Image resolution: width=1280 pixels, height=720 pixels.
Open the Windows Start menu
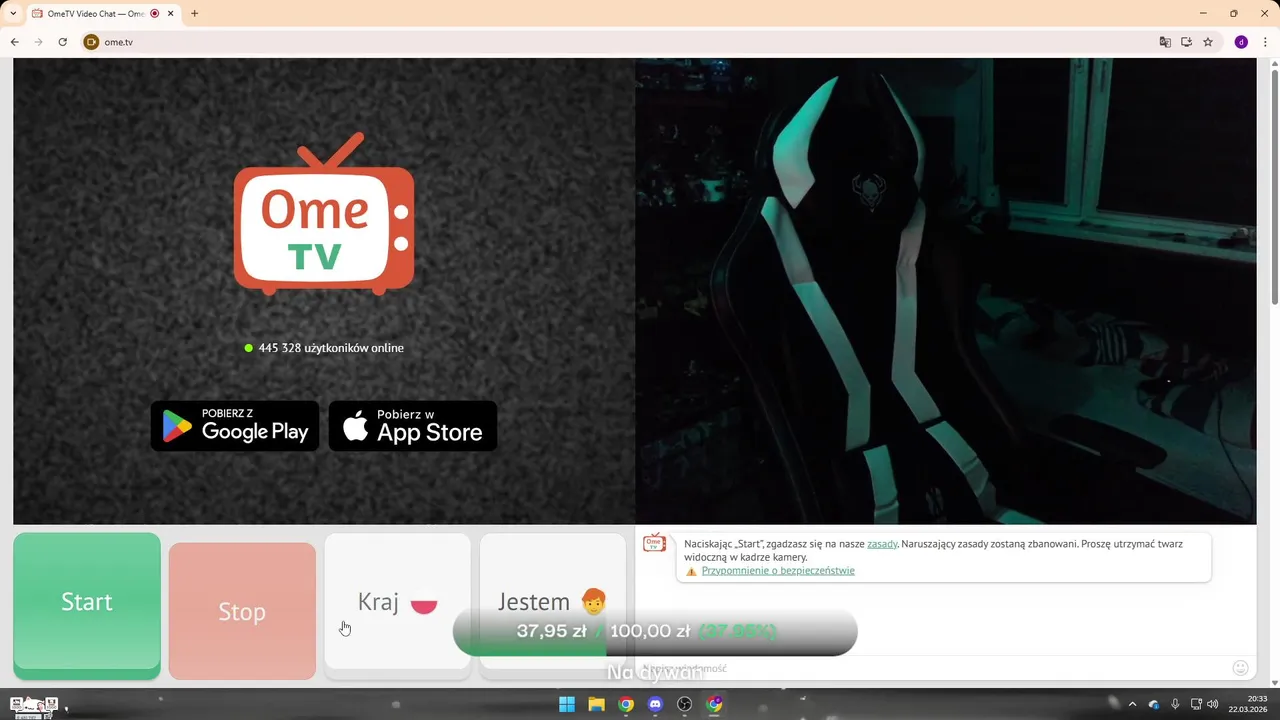click(567, 704)
